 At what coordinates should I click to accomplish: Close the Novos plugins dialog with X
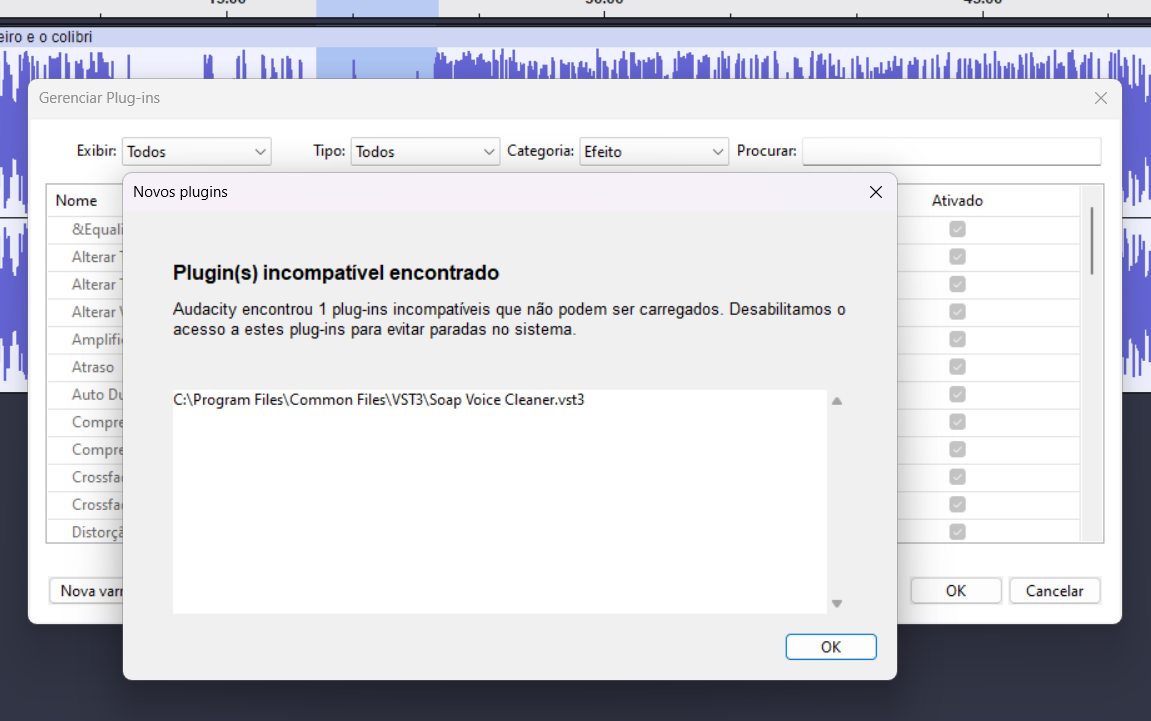click(x=875, y=192)
